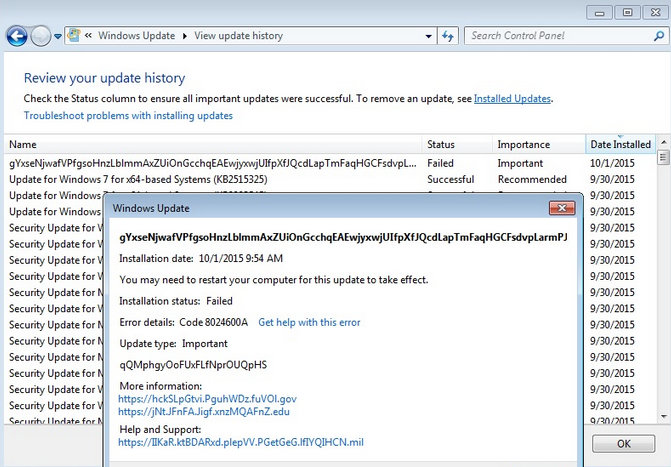Click the Failed status cell
671x467 pixels.
(x=440, y=163)
